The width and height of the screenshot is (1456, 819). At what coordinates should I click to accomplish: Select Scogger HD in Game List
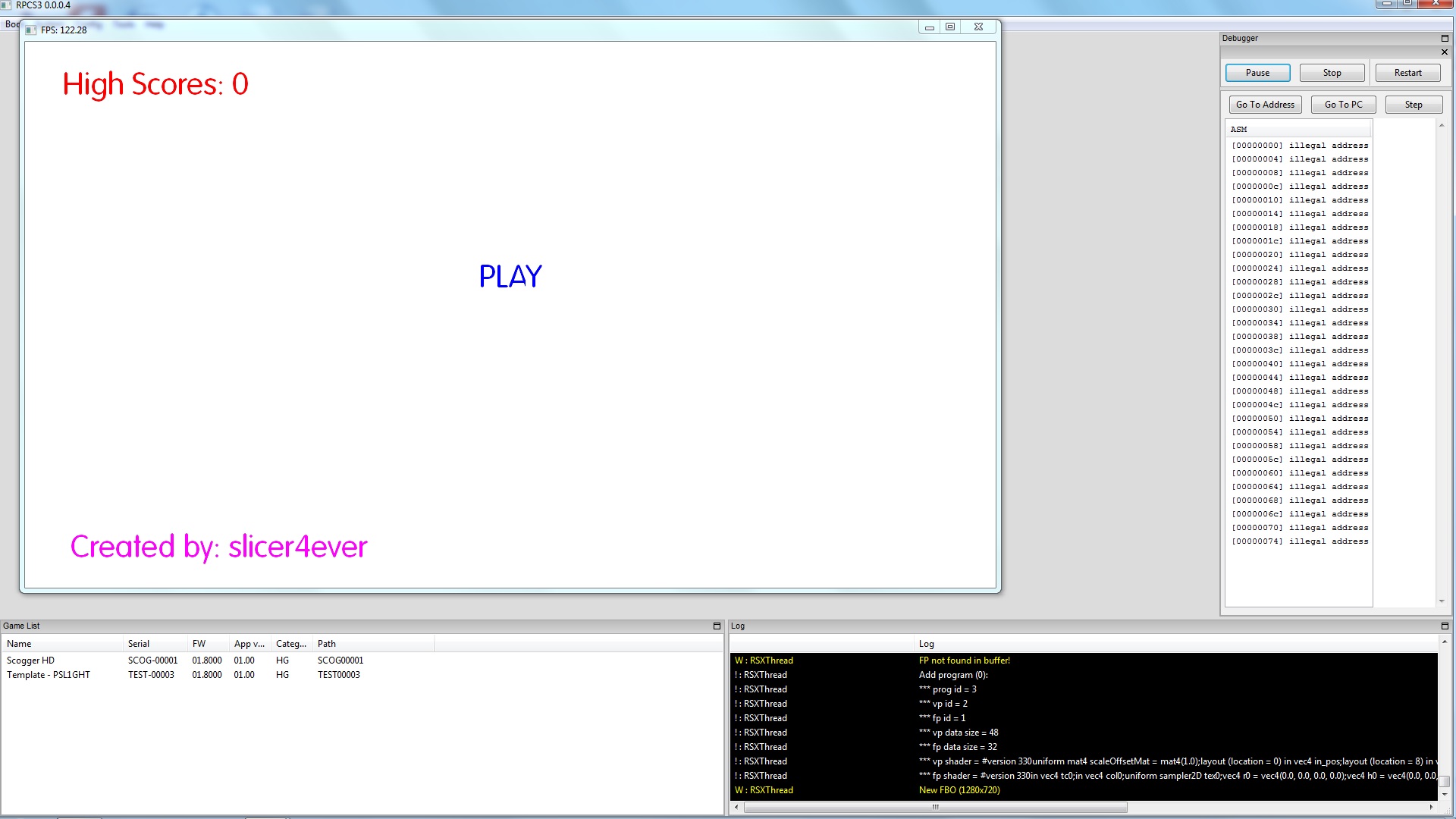(x=31, y=661)
